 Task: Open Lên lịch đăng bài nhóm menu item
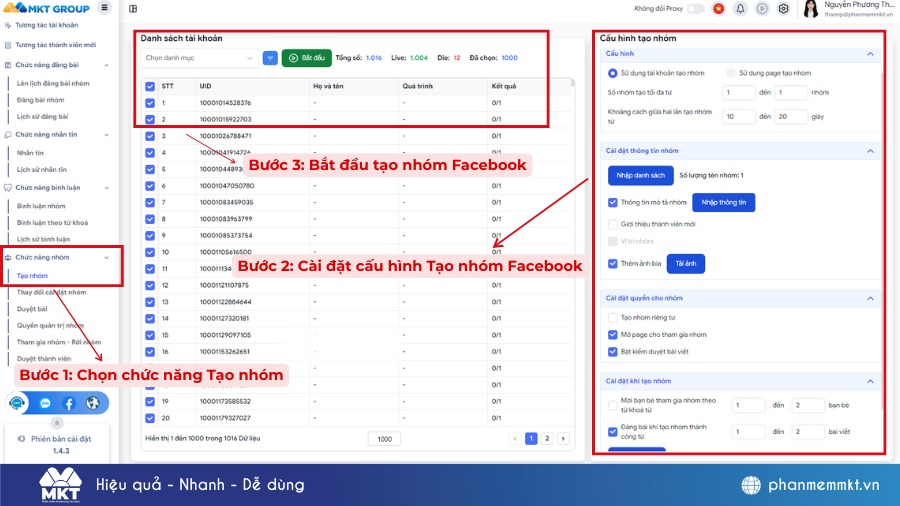53,83
